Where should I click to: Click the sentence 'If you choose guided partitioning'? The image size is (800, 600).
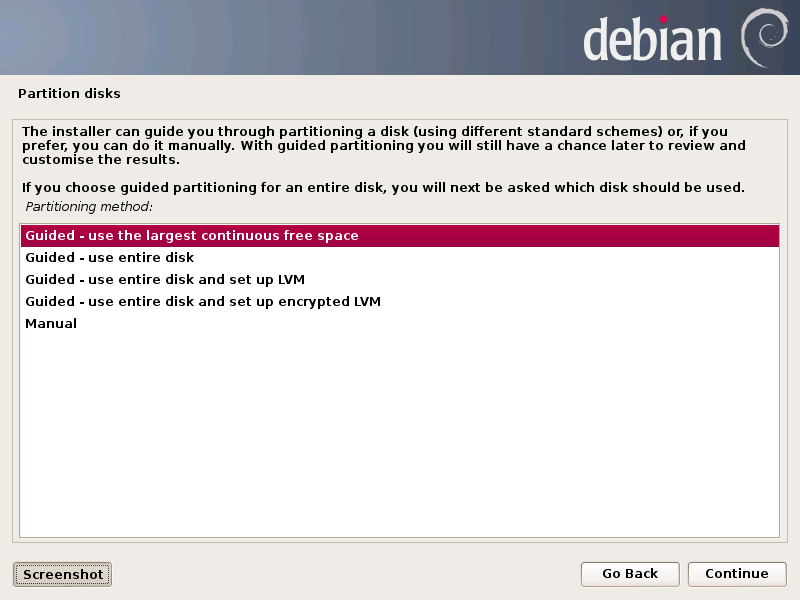(x=383, y=188)
